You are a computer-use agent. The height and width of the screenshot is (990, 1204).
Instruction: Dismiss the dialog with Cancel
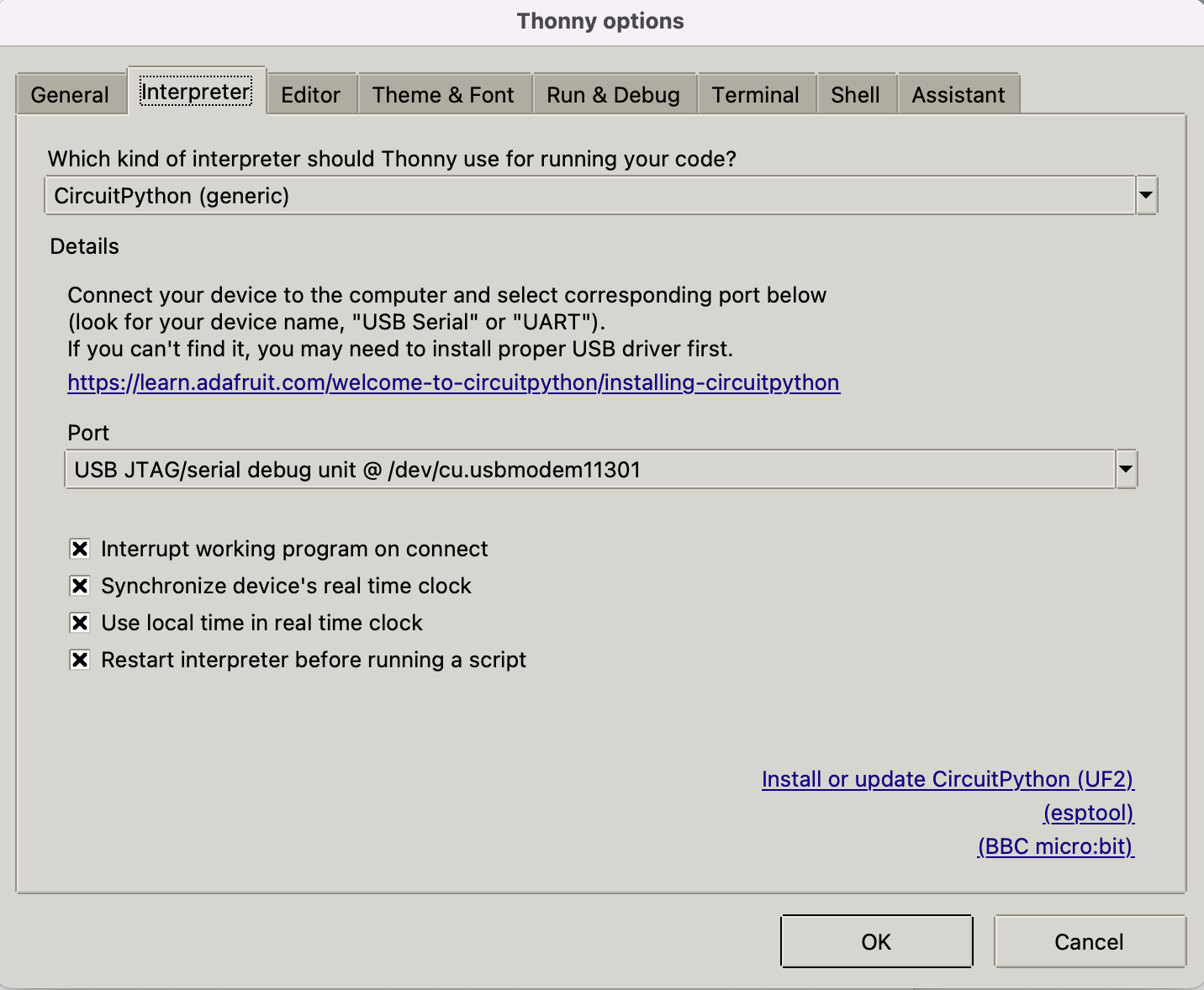pos(1090,942)
